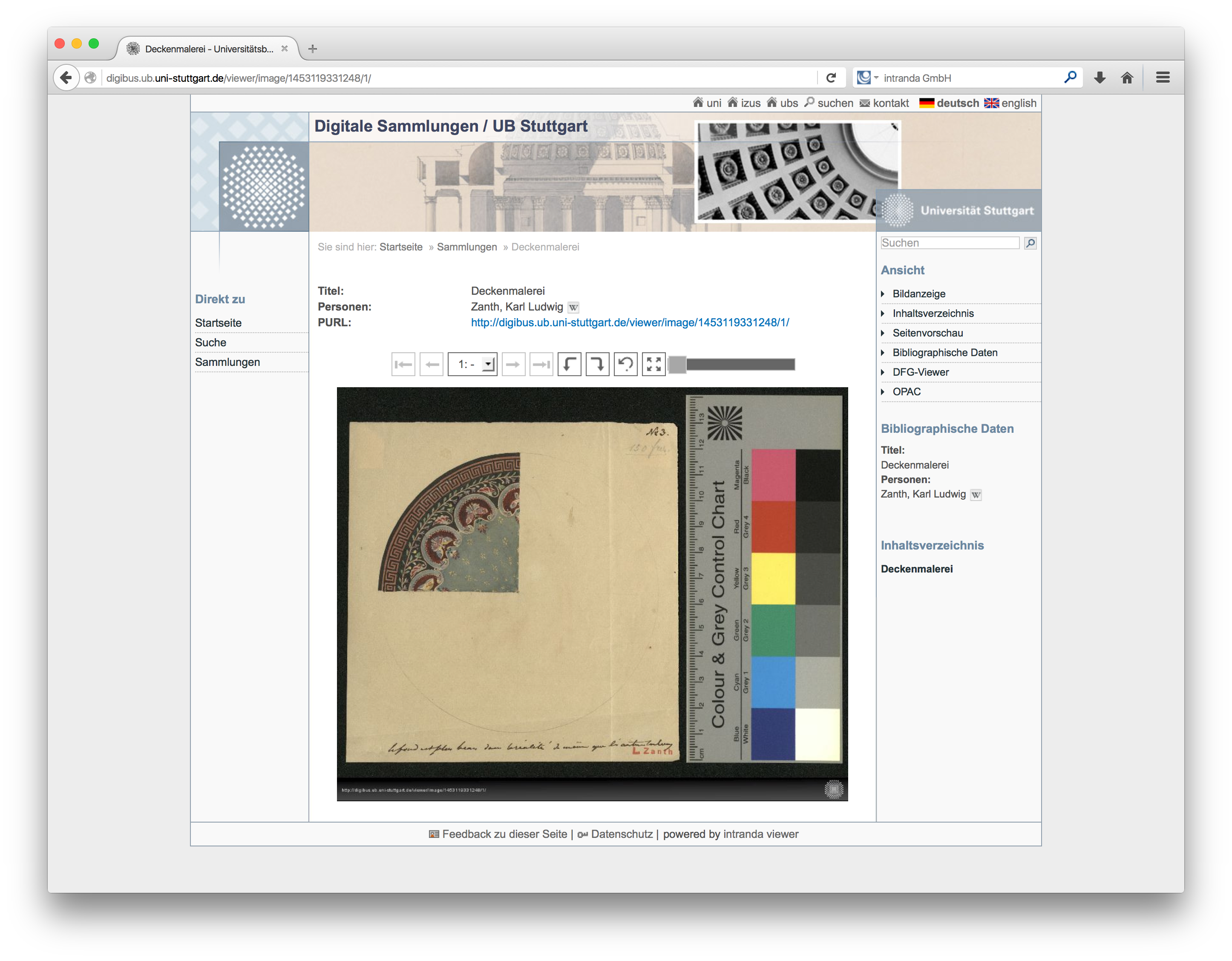Close the Deckenmalerei browser tab
This screenshot has height=961, width=1232.
284,49
